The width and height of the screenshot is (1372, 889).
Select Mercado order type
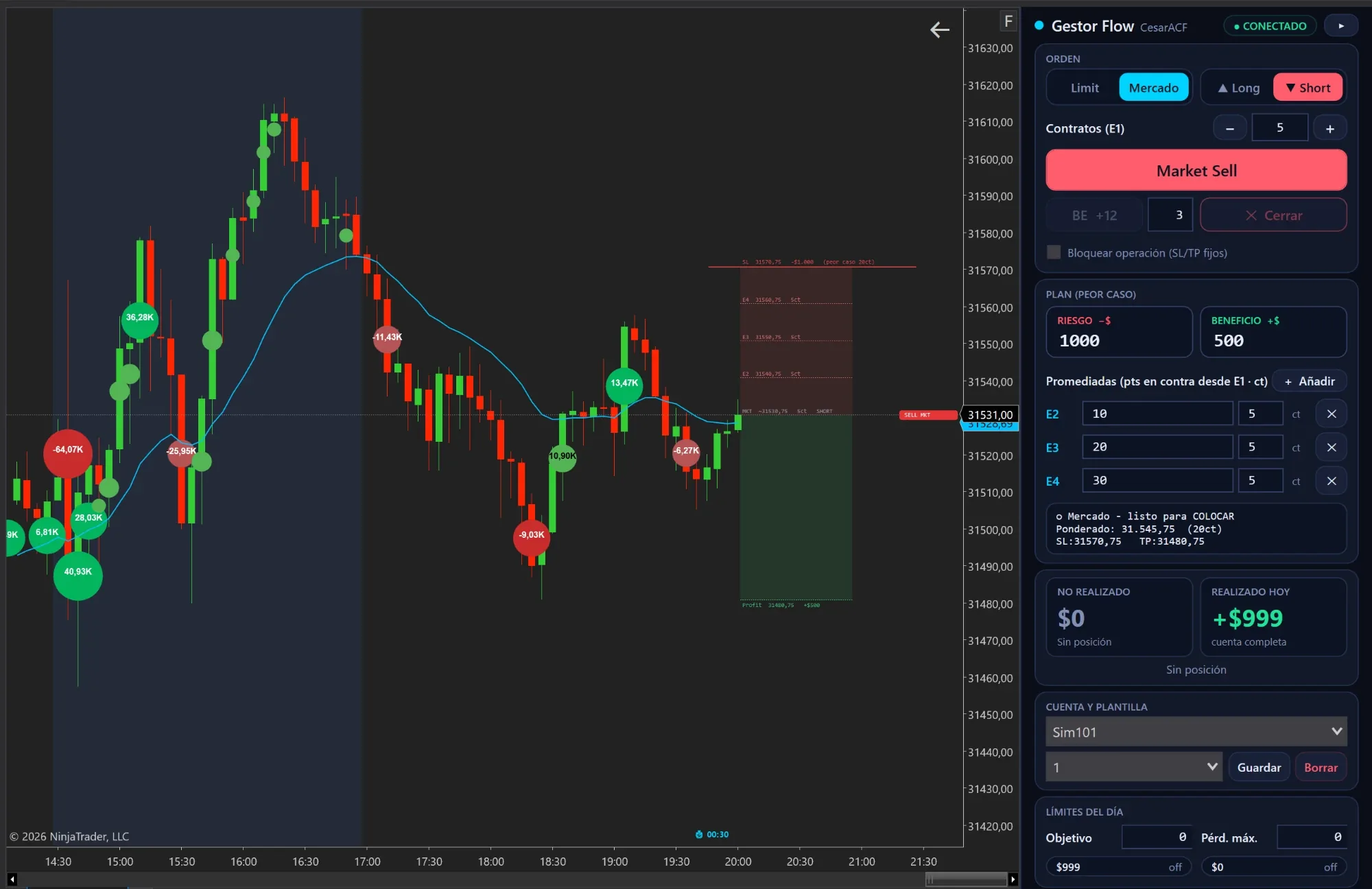point(1154,88)
